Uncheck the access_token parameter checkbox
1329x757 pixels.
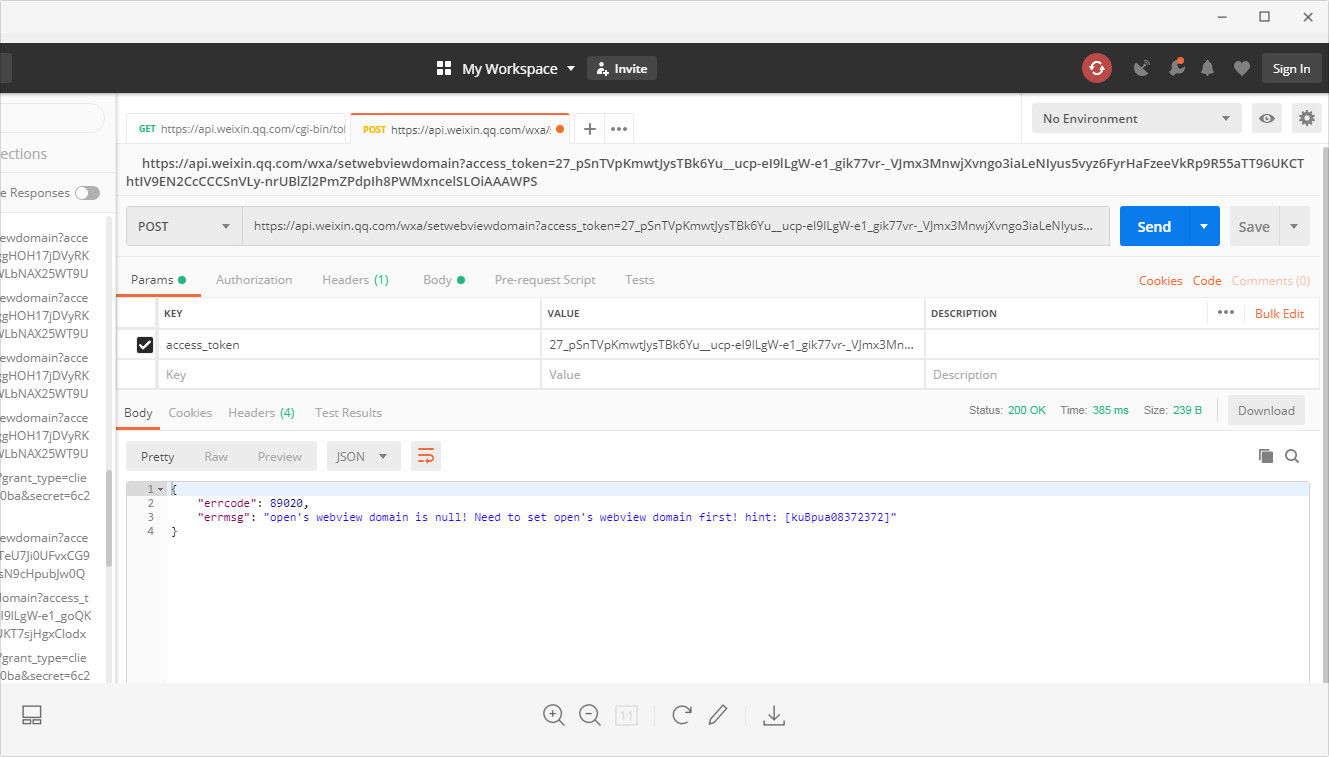(145, 345)
